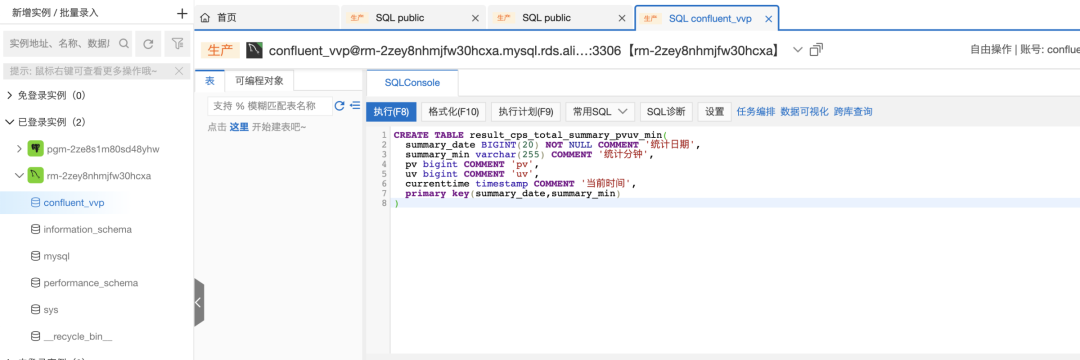
Task: Switch to the 可编程对象 tab
Action: point(260,81)
